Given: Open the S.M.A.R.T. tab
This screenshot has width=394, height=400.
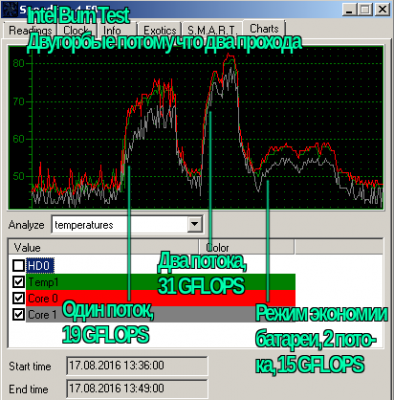Looking at the screenshot, I should (212, 30).
